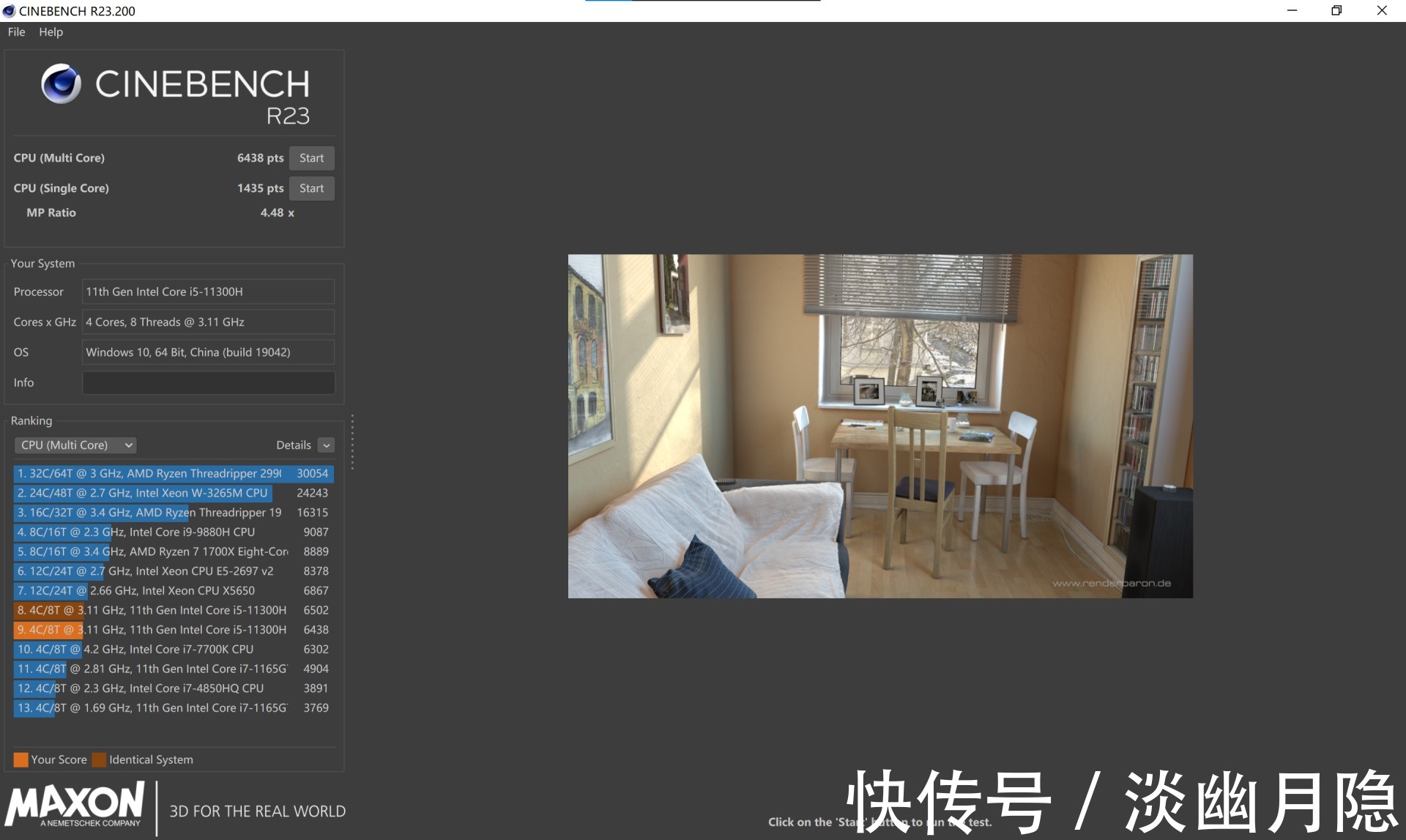Viewport: 1406px width, 840px height.
Task: Select ranking row 8 i5-11300H score 6502
Action: coord(174,610)
